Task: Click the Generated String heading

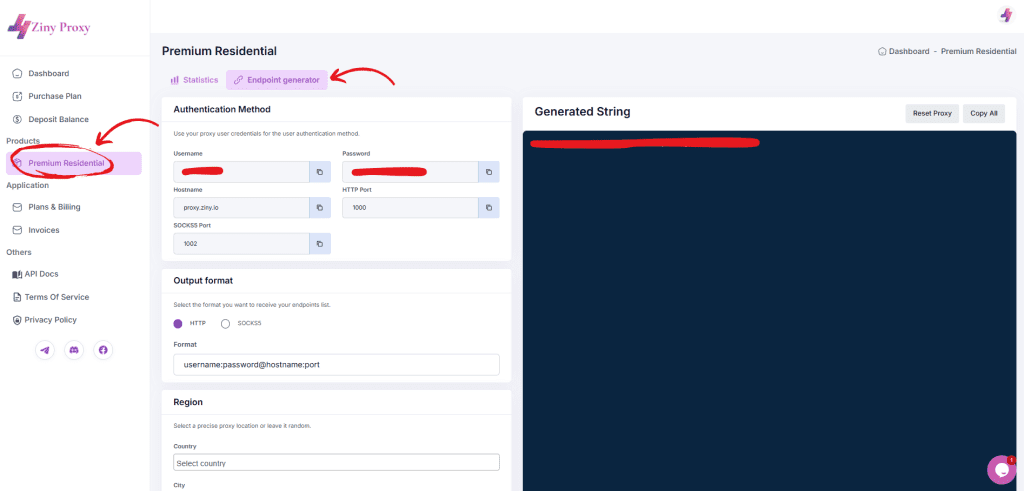Action: coord(583,112)
